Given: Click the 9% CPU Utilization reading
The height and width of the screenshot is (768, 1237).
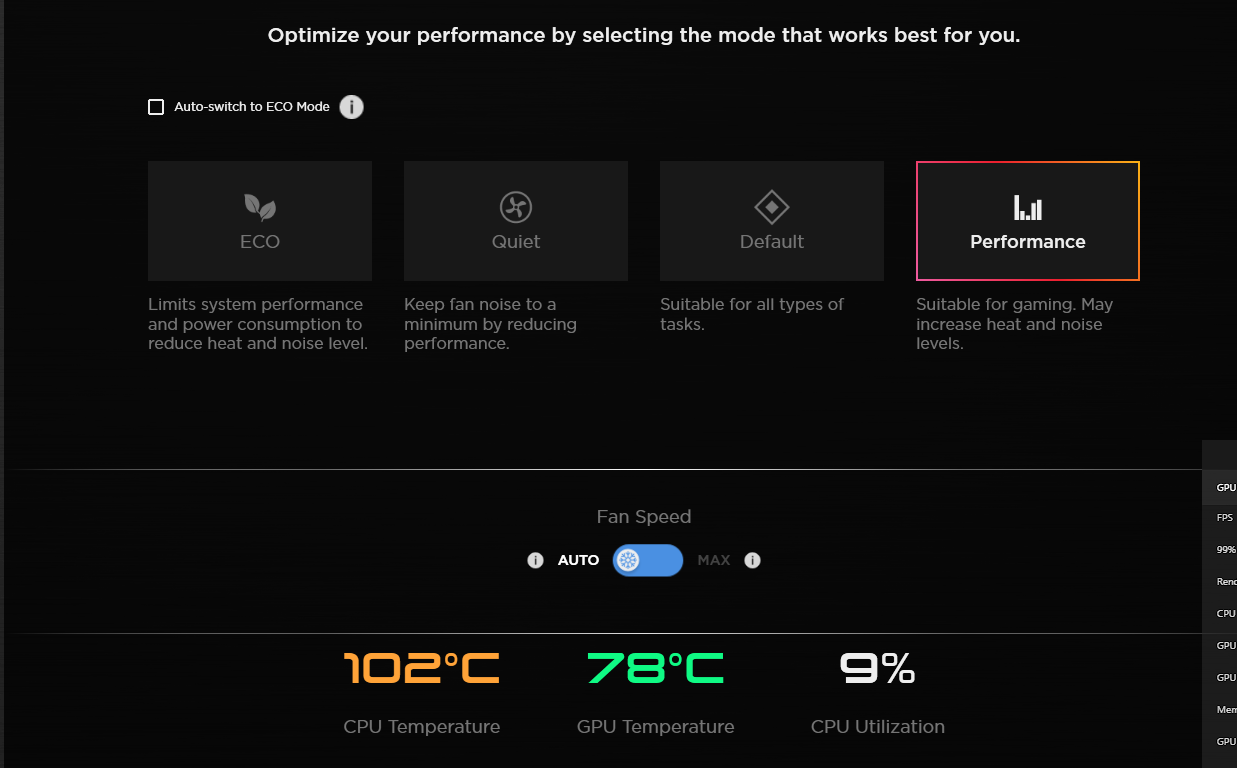Looking at the screenshot, I should [x=877, y=668].
